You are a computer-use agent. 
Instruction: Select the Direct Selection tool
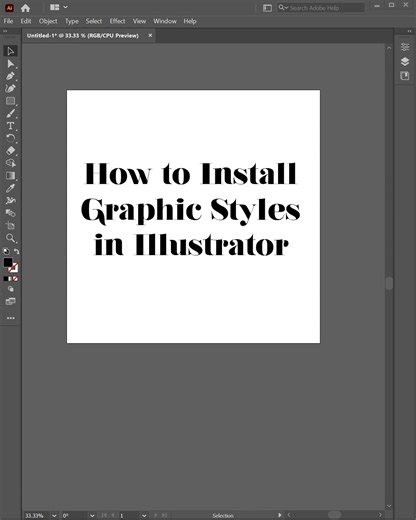(10, 64)
